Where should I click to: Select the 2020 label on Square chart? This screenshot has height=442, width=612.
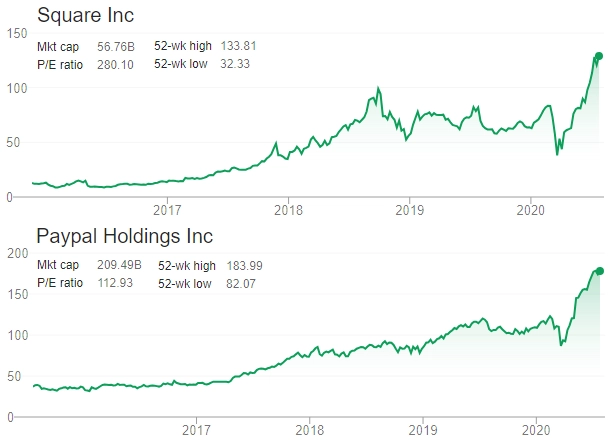click(530, 210)
